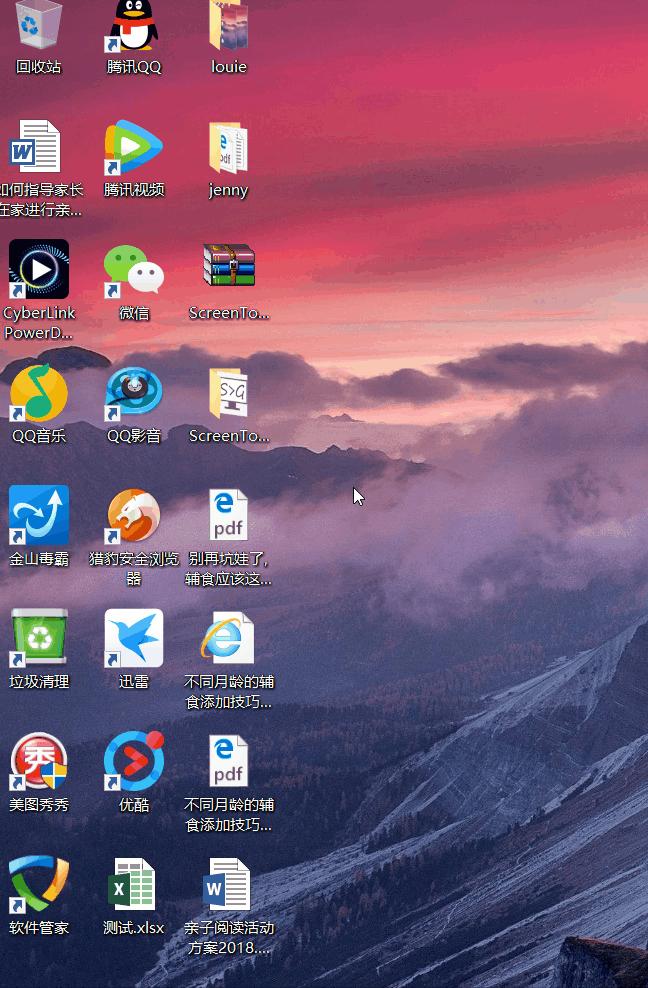
Task: Launch the 软件管家 software manager
Action: [x=39, y=884]
